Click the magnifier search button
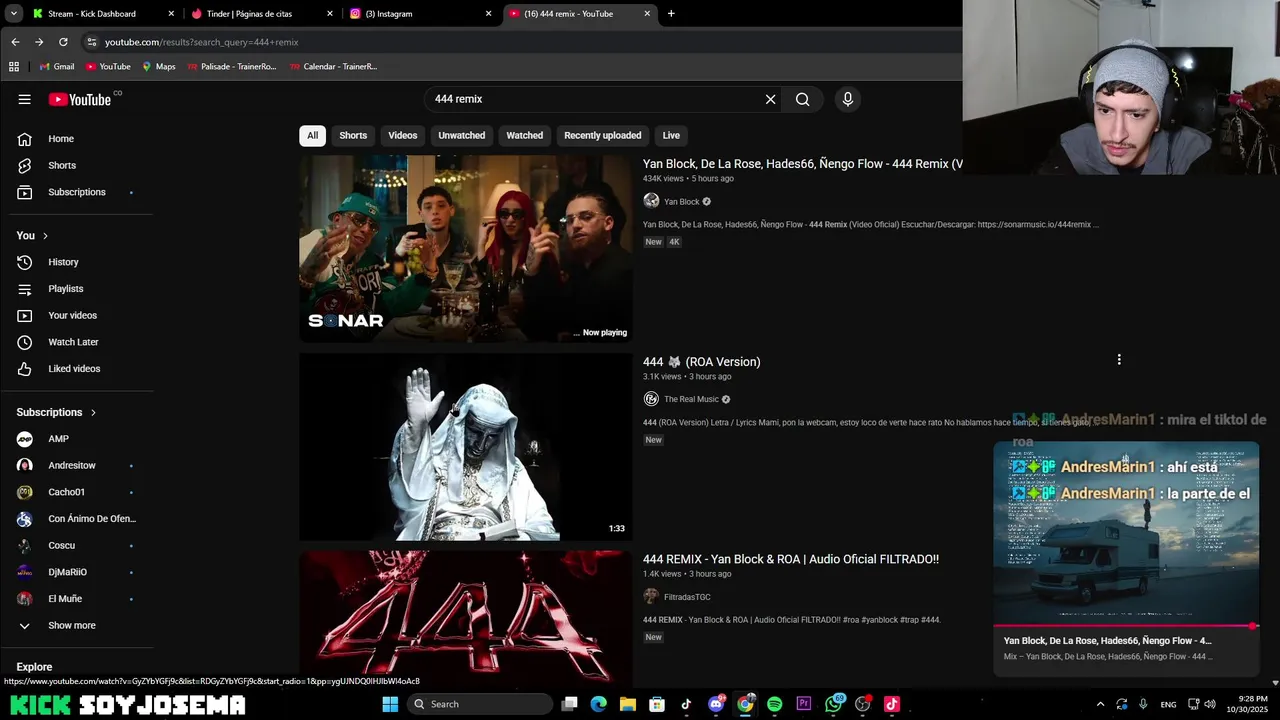 [802, 99]
